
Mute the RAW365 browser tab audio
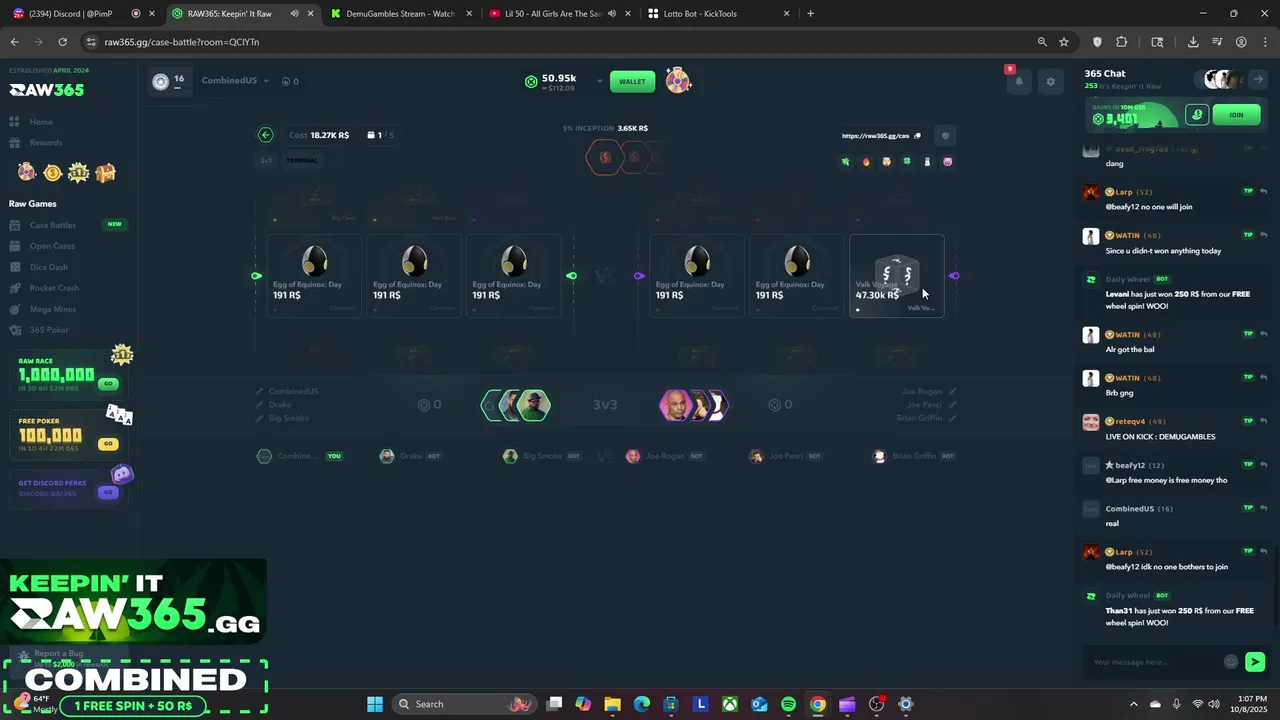click(294, 14)
